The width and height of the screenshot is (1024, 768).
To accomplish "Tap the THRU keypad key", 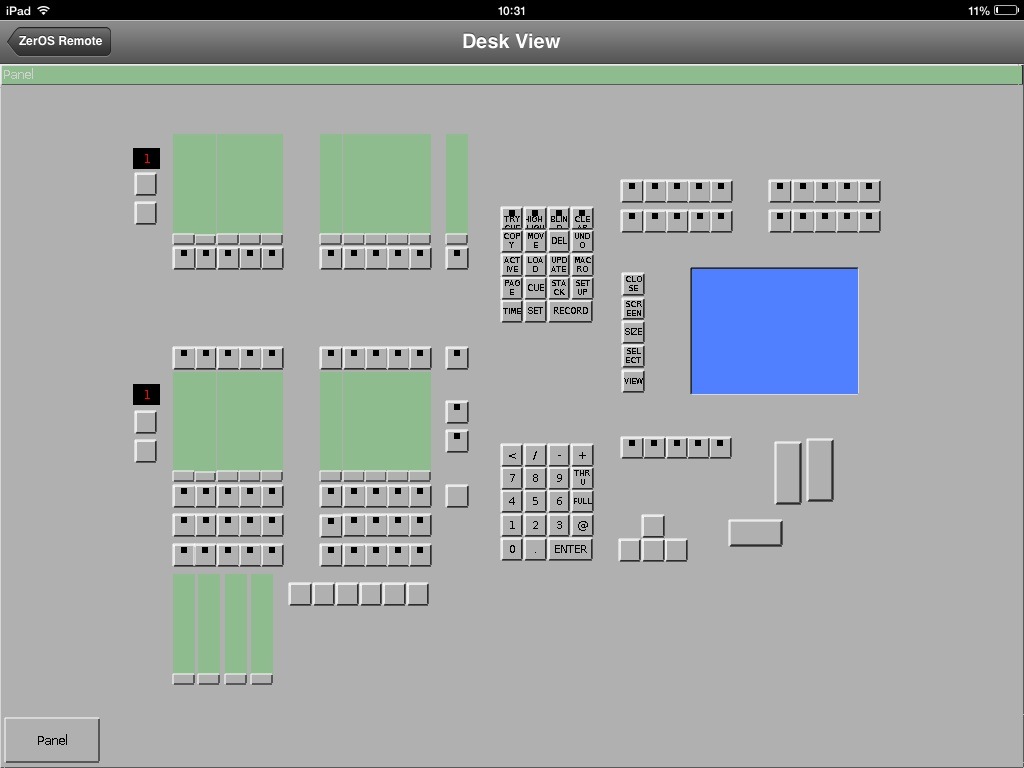I will 583,478.
